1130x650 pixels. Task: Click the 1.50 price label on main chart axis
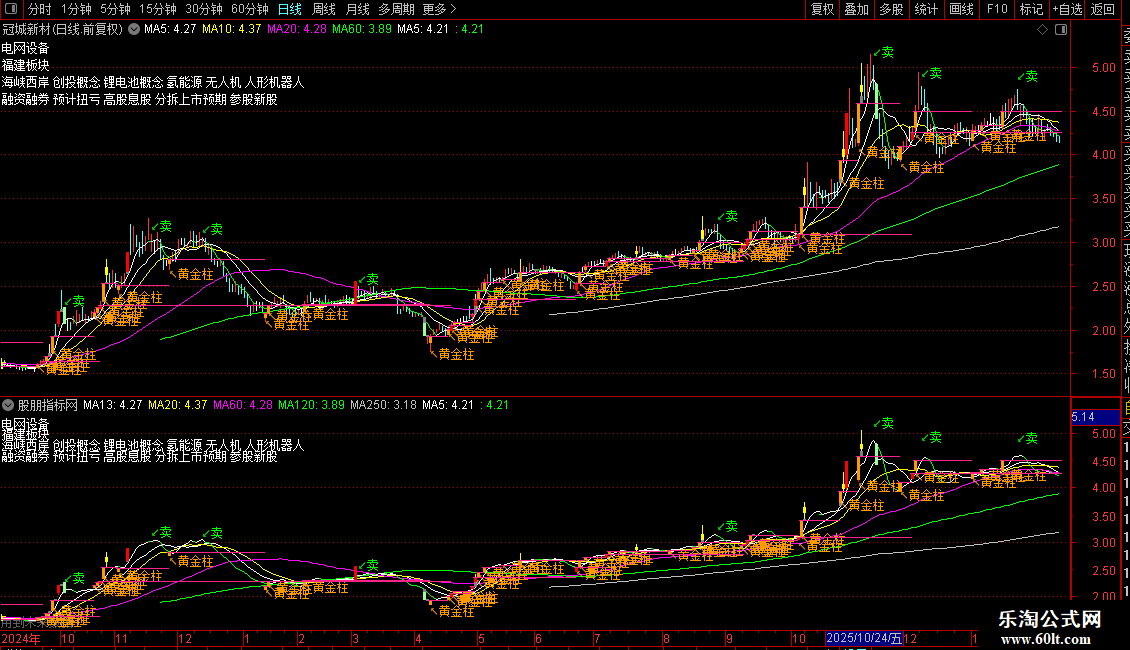(1104, 374)
